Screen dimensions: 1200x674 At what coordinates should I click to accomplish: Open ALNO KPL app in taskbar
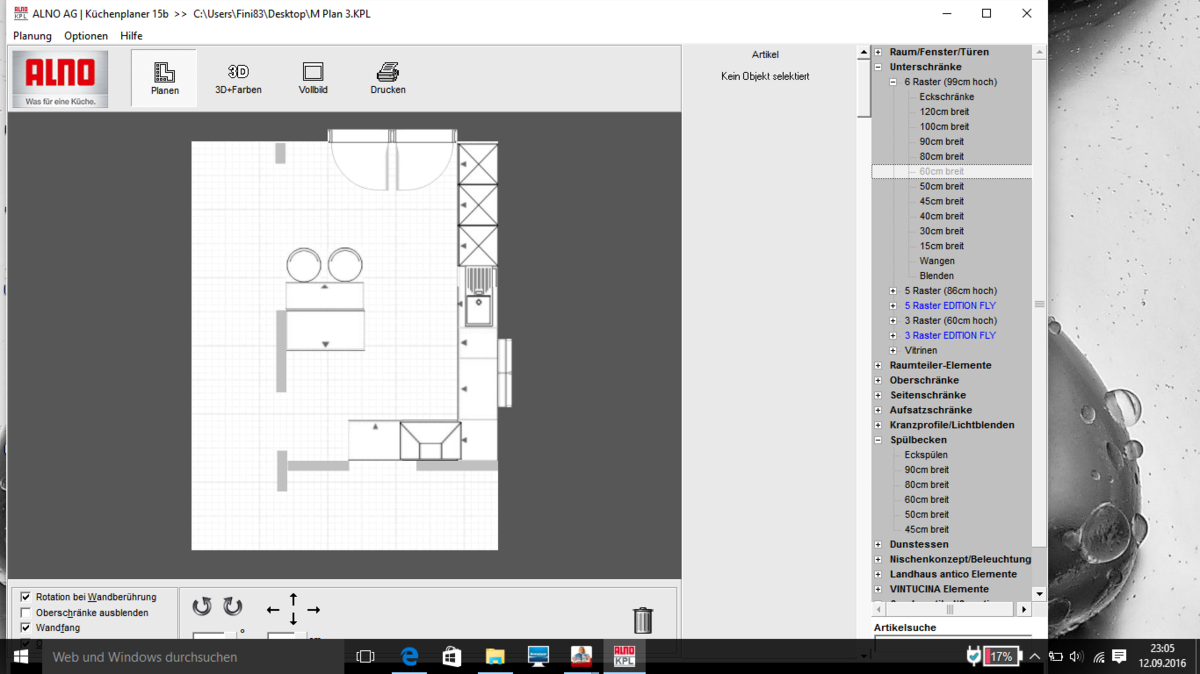(x=624, y=656)
